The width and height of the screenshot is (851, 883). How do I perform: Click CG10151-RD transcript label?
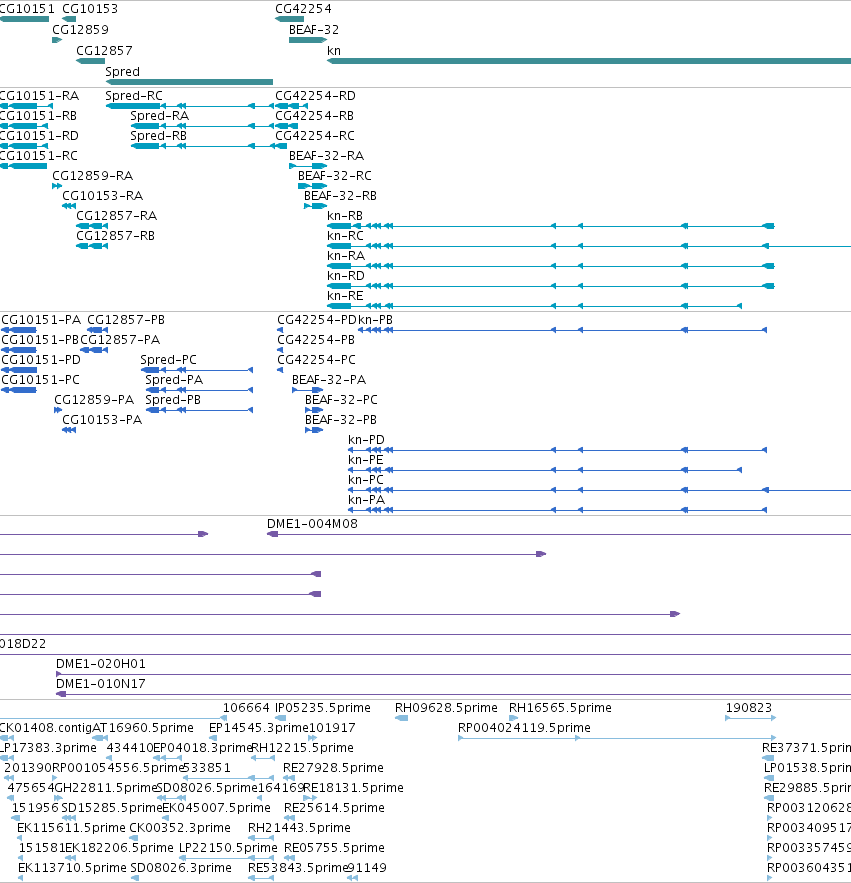point(39,136)
